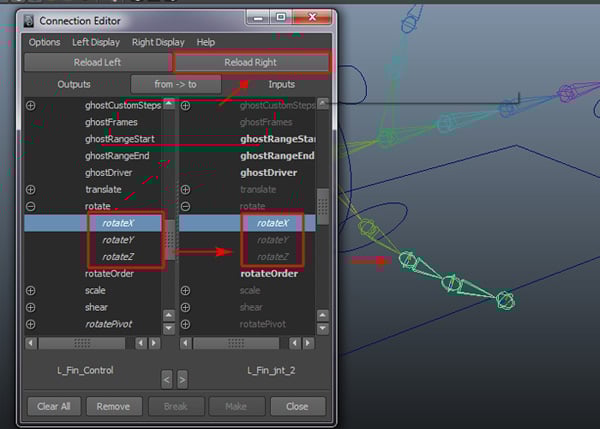Click Outputs horizontal scrollbar right arrow
This screenshot has width=600, height=429.
[x=154, y=343]
